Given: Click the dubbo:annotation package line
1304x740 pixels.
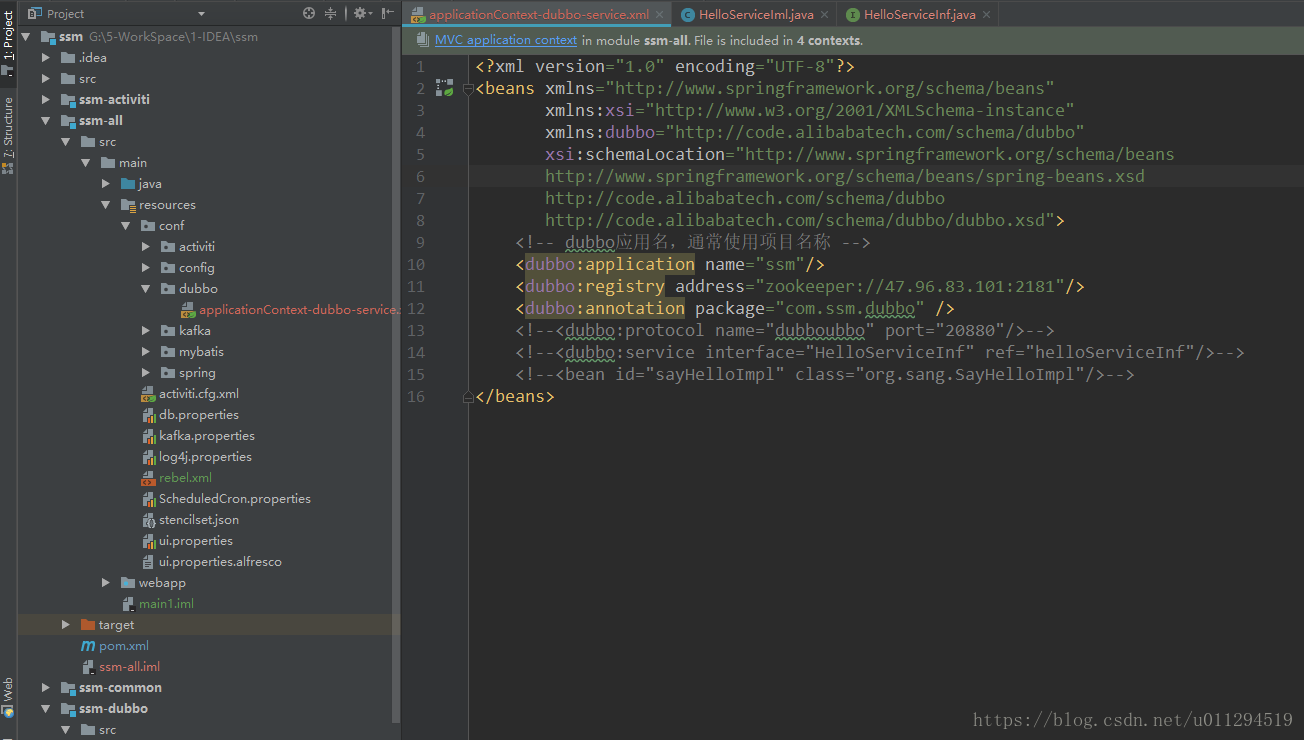Looking at the screenshot, I should tap(735, 309).
